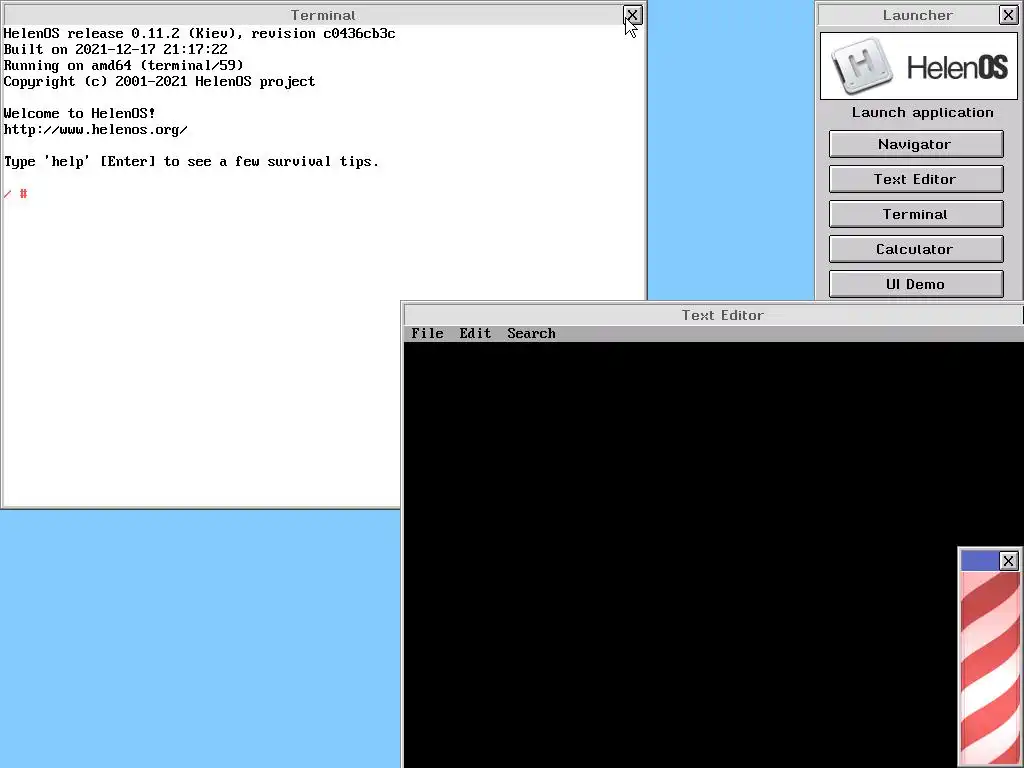Image resolution: width=1024 pixels, height=768 pixels.
Task: Close the Terminal window
Action: point(632,14)
